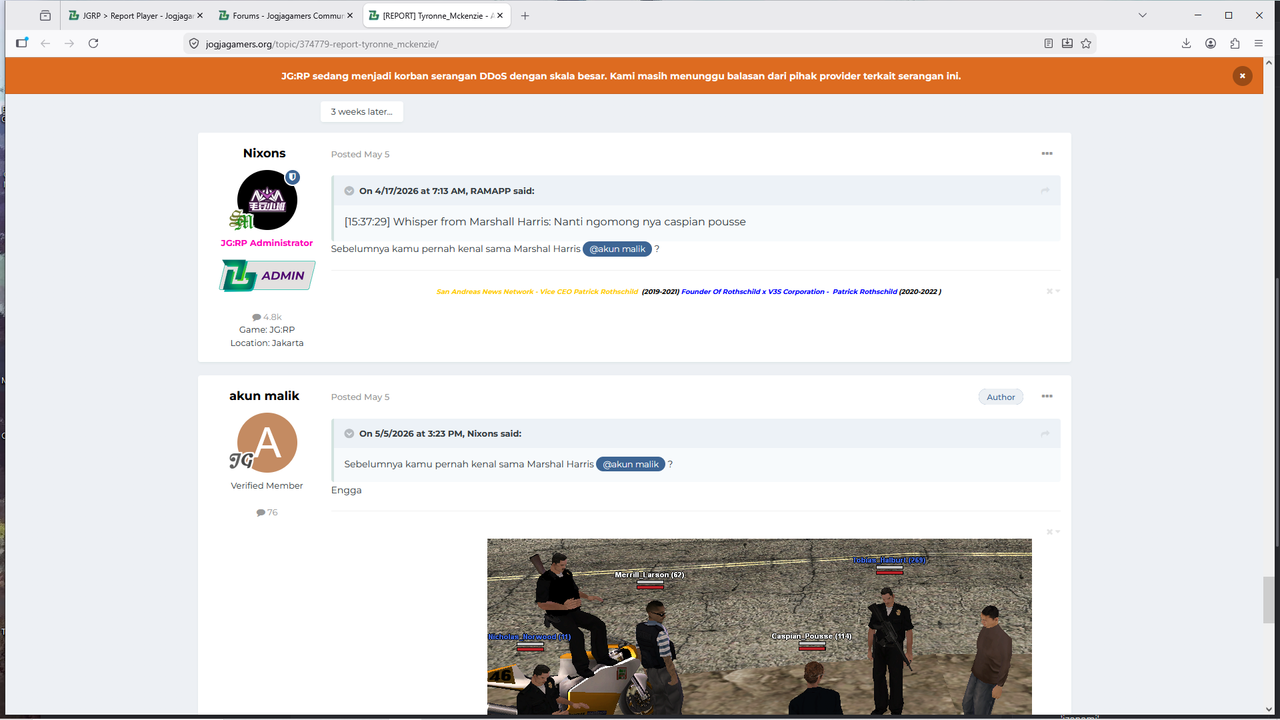Click the install/save page icon in address bar
Screen dimensions: 1280x720
click(x=1067, y=43)
